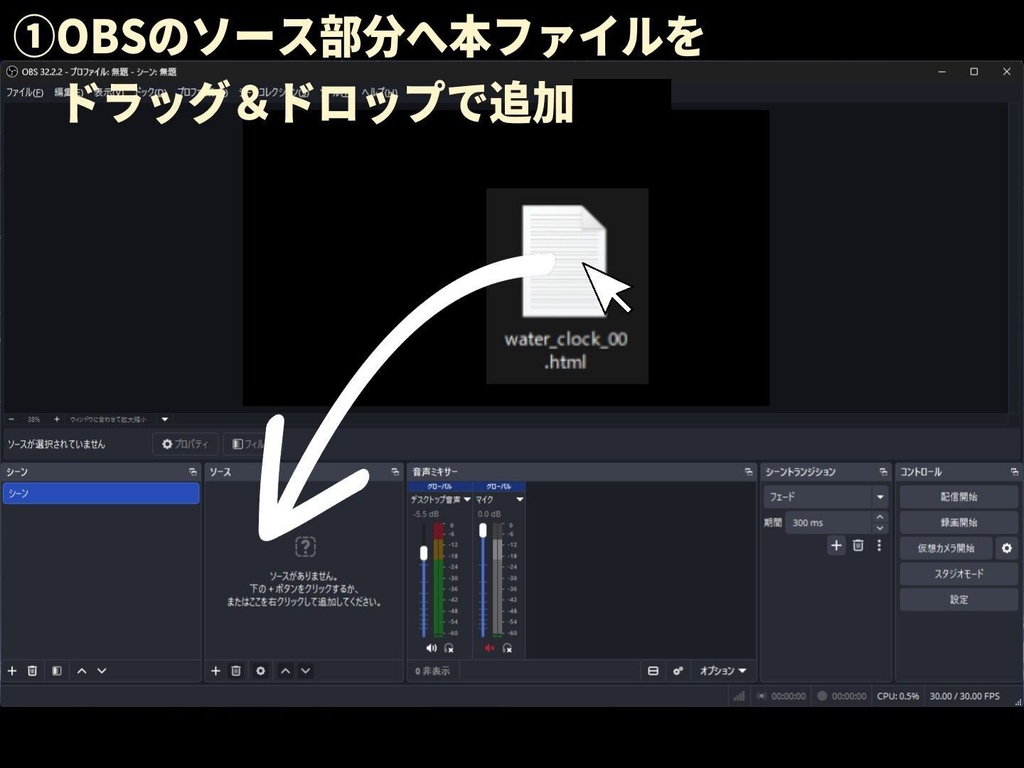Image resolution: width=1024 pixels, height=768 pixels.
Task: Move scene down with the down arrow
Action: coord(102,671)
